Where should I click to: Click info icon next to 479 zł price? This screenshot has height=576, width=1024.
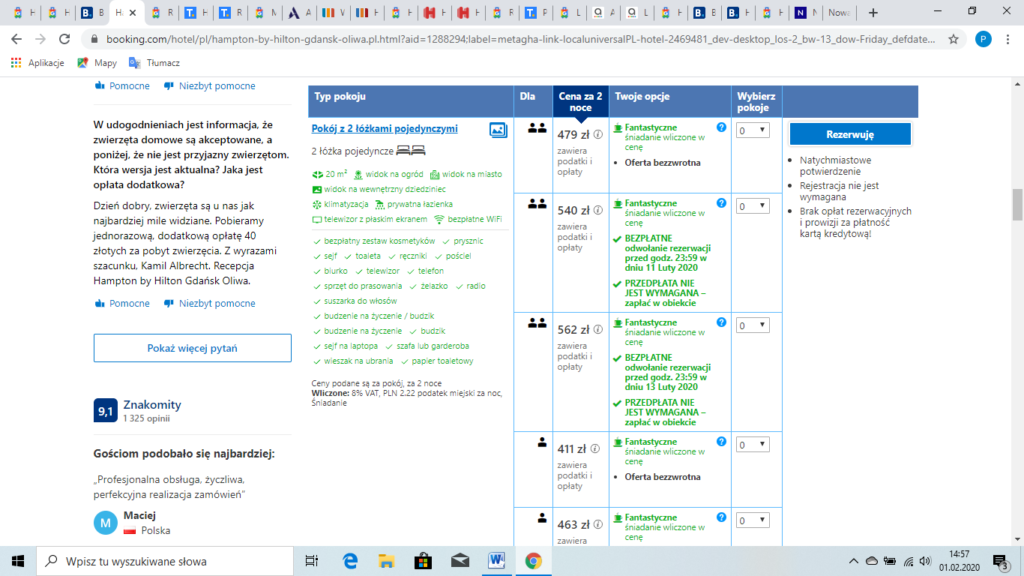point(598,135)
